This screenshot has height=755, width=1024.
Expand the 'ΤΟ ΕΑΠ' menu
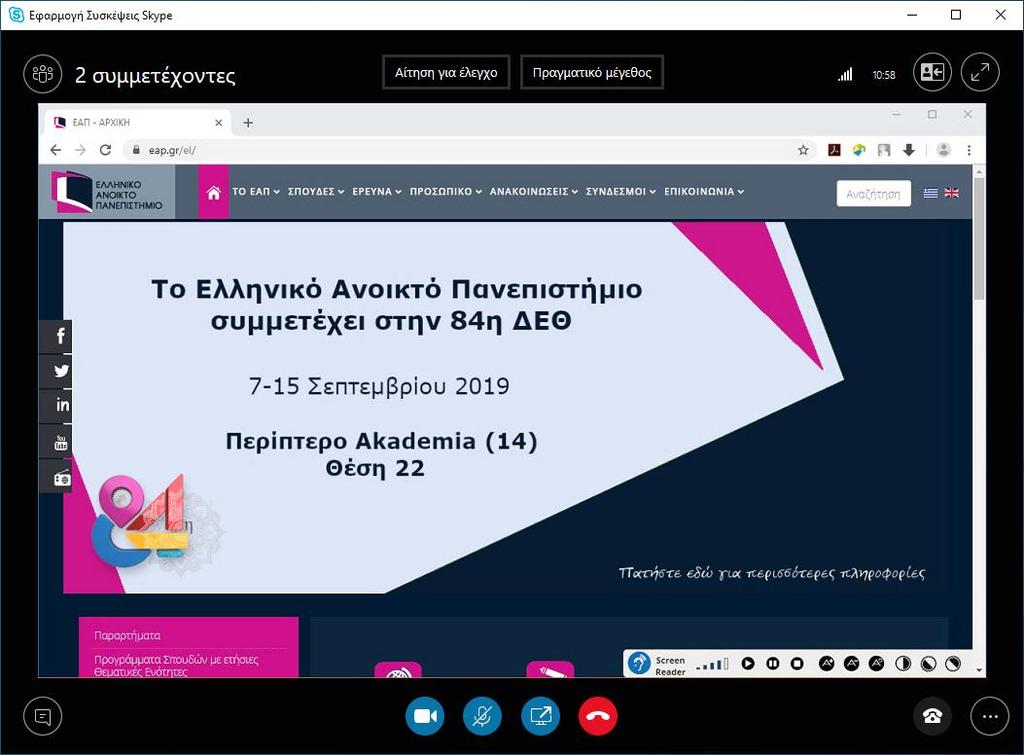(256, 191)
